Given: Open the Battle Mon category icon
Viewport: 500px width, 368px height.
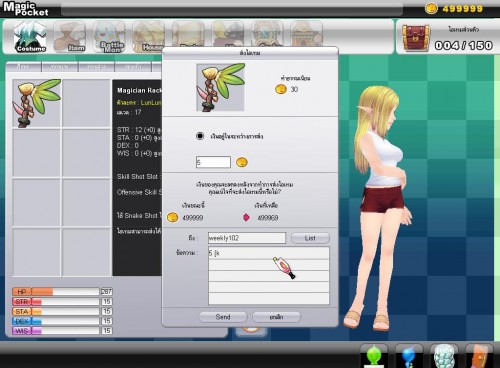Looking at the screenshot, I should pyautogui.click(x=109, y=37).
